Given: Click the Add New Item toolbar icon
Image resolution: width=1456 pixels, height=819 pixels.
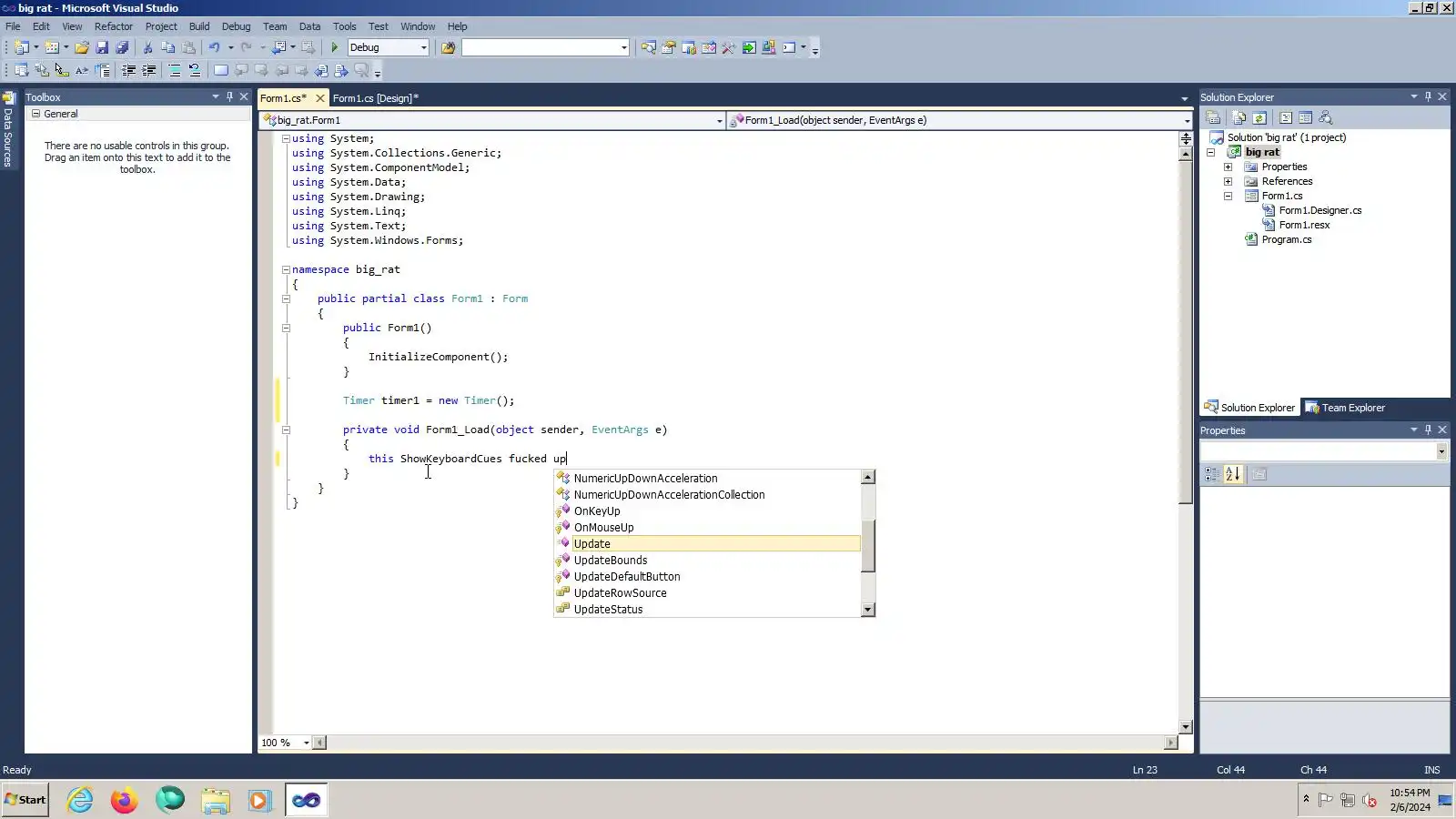Looking at the screenshot, I should (x=52, y=47).
